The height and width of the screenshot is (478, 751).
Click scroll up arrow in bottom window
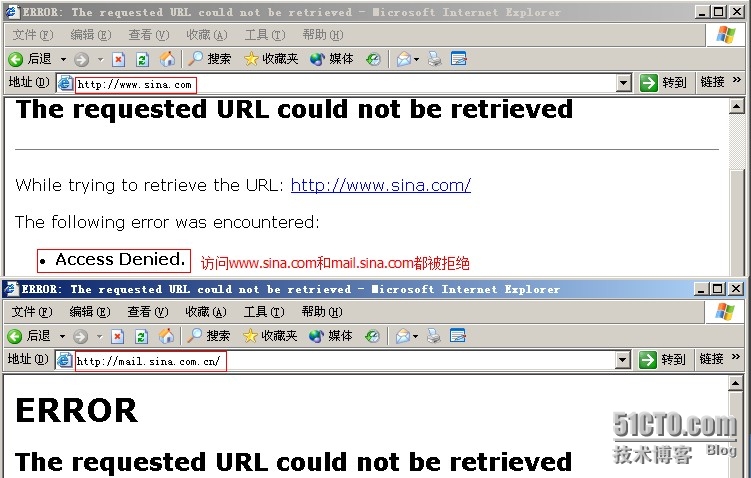tap(735, 383)
